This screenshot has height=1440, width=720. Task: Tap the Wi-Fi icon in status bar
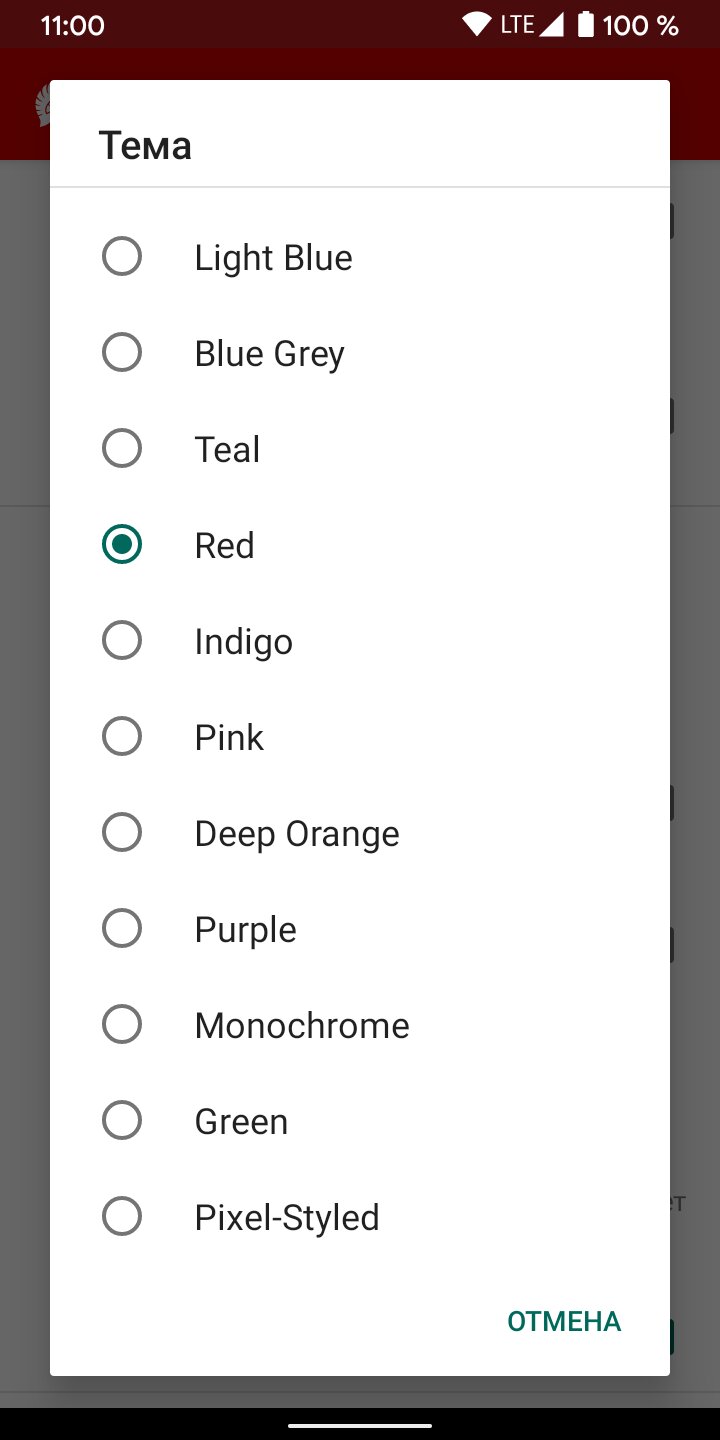pos(477,25)
